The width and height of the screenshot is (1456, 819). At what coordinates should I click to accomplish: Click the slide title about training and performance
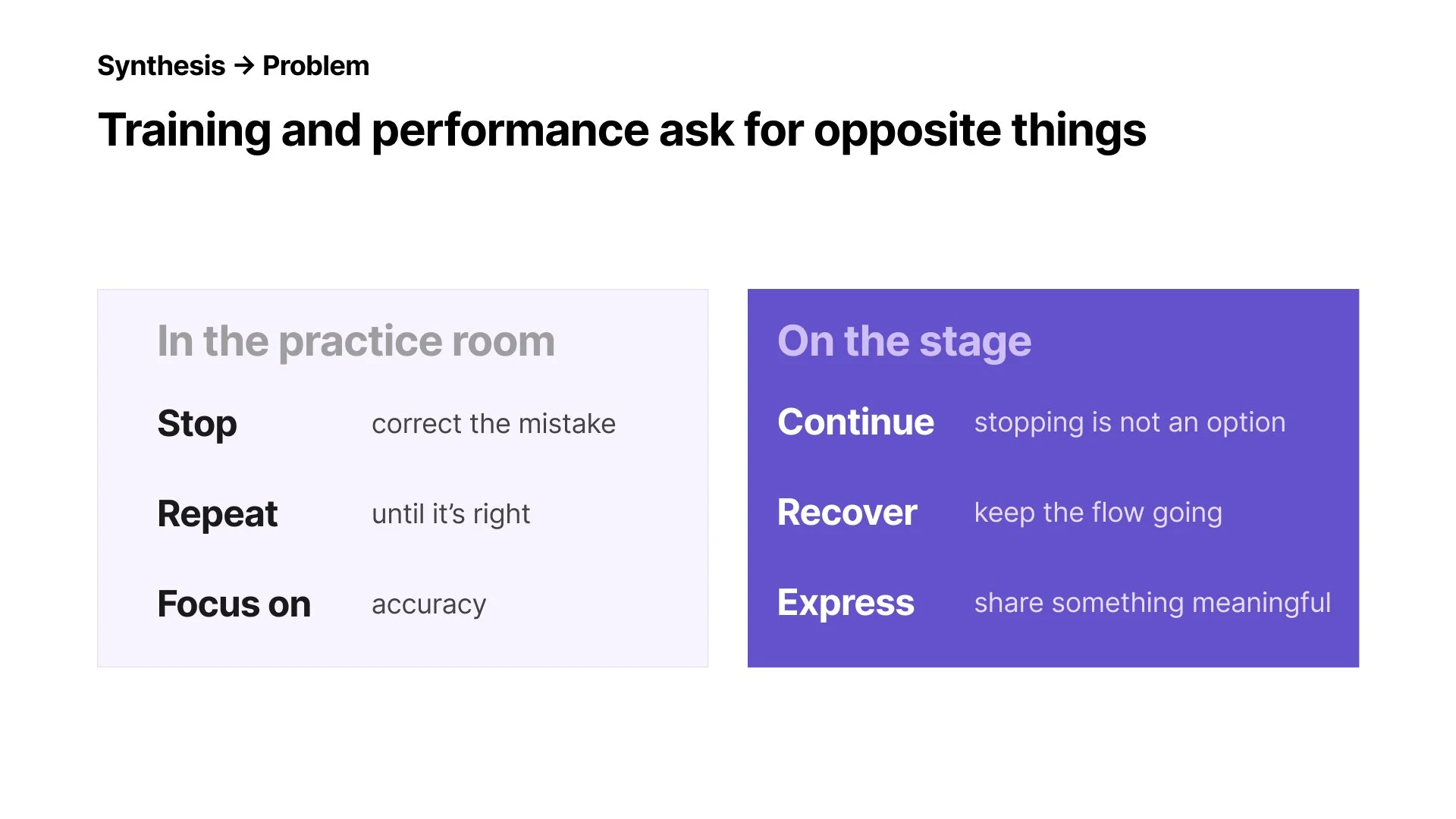coord(622,130)
